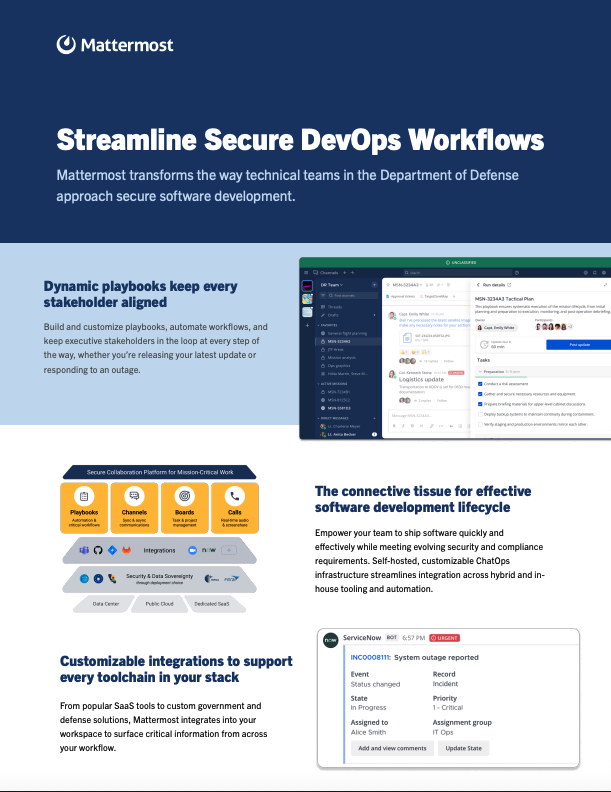Toggle the 'Conduct a risk assessment' checkbox

(x=480, y=383)
